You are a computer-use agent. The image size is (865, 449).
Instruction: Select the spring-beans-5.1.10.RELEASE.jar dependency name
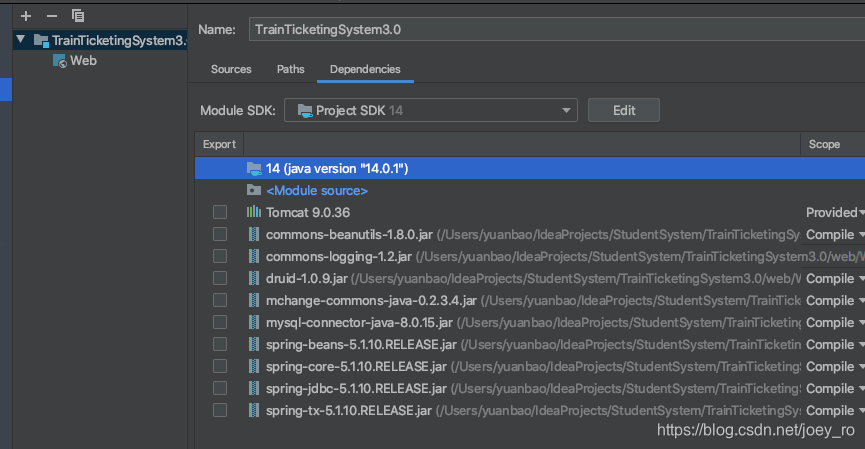[x=361, y=345]
